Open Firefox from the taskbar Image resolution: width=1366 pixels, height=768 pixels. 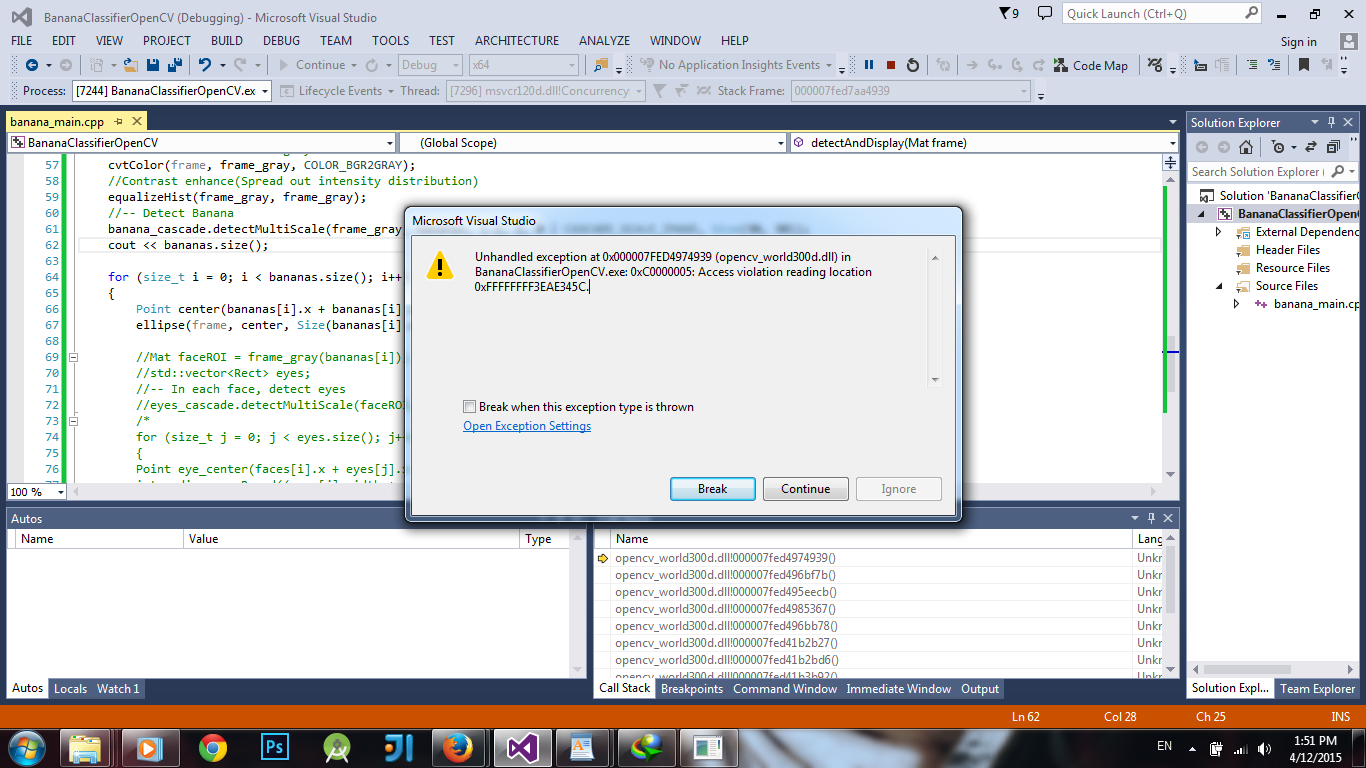[458, 747]
